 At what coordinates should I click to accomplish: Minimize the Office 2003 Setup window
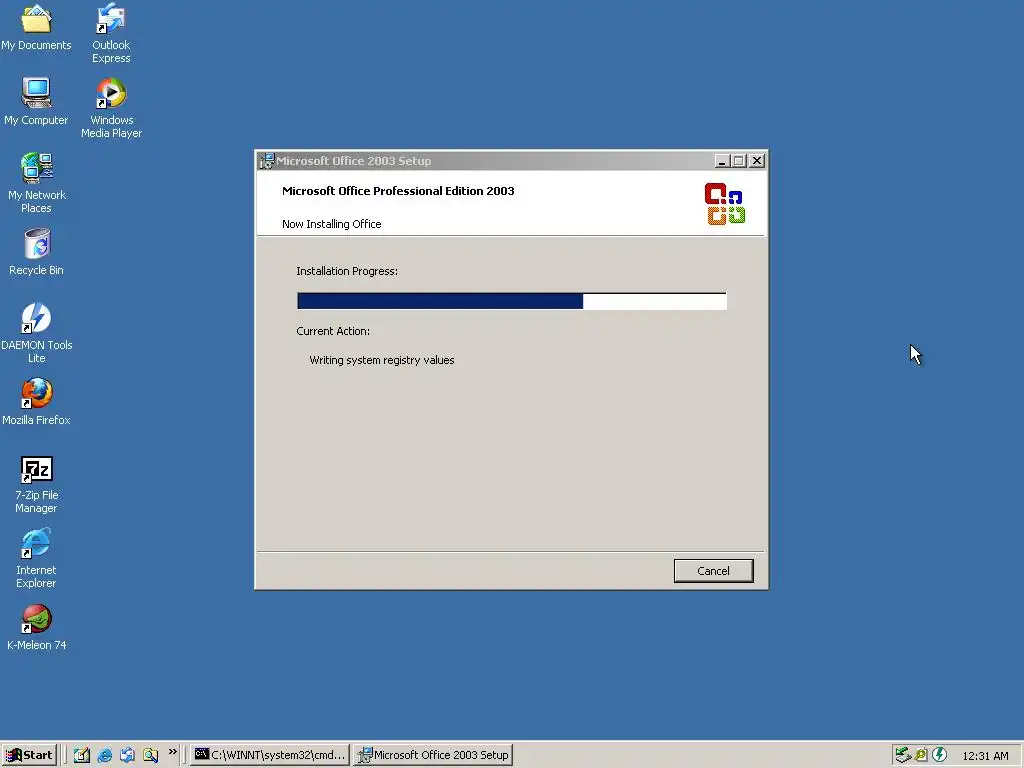pos(722,161)
